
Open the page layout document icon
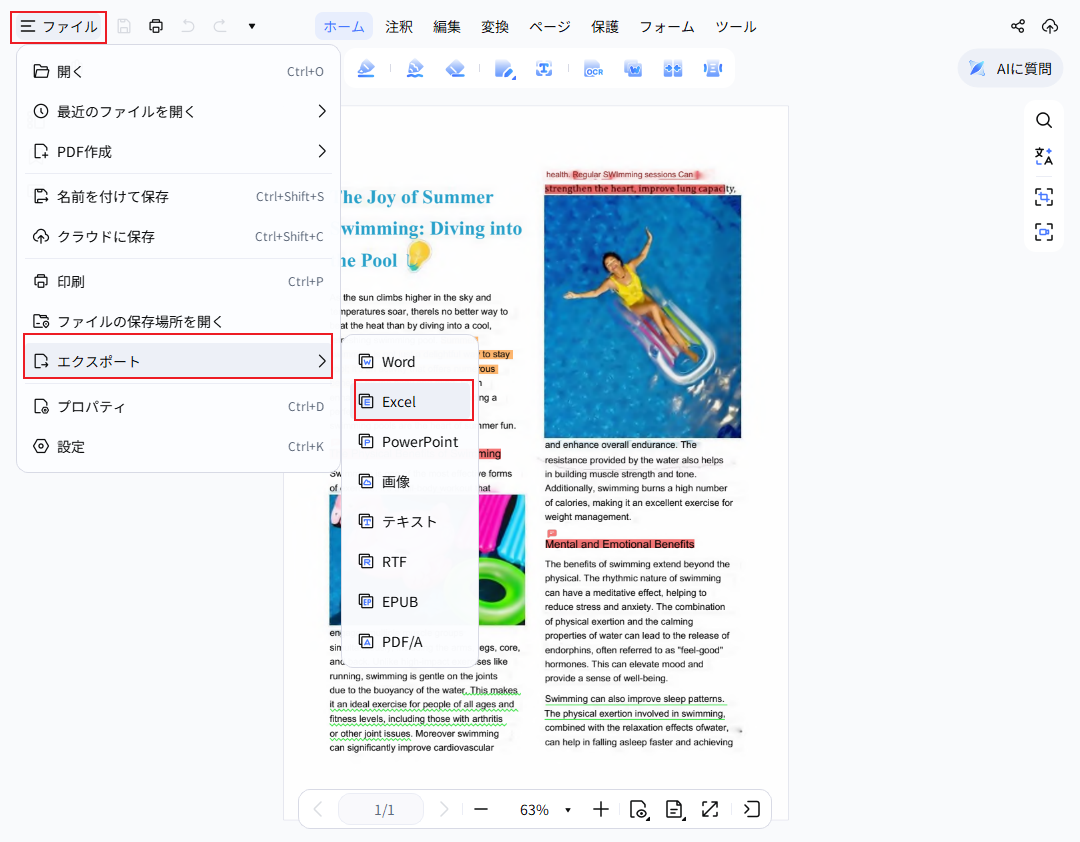tap(675, 810)
